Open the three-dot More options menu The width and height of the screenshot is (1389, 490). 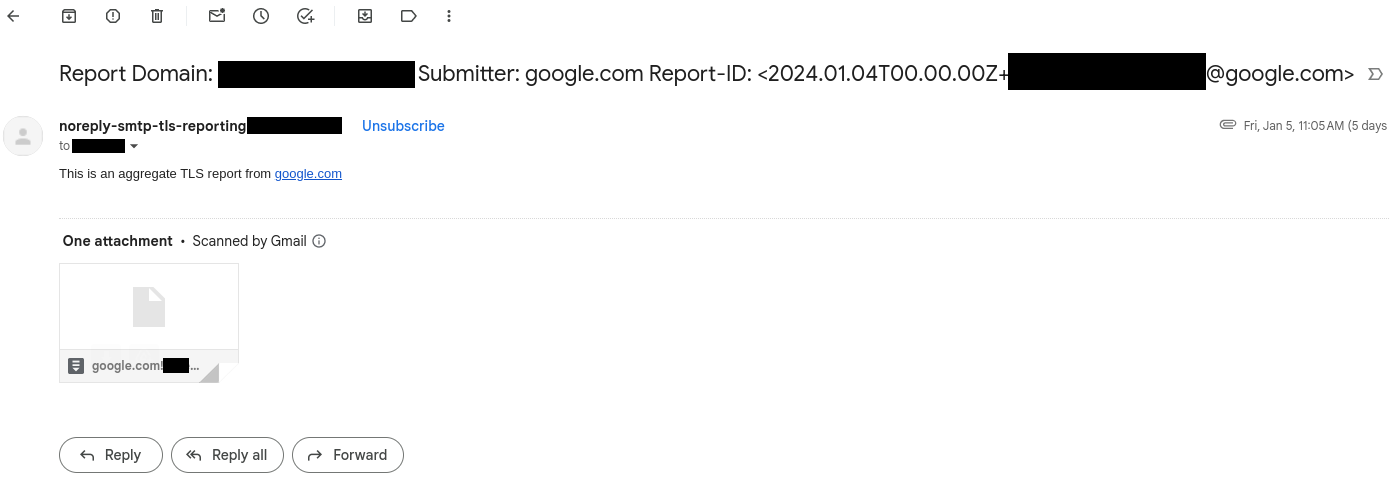pyautogui.click(x=449, y=16)
